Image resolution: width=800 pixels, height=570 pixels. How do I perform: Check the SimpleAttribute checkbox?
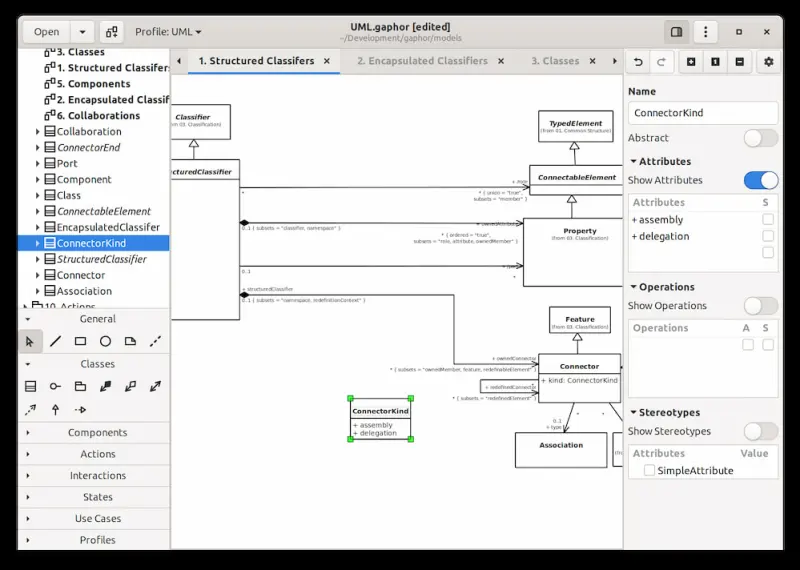coord(650,470)
